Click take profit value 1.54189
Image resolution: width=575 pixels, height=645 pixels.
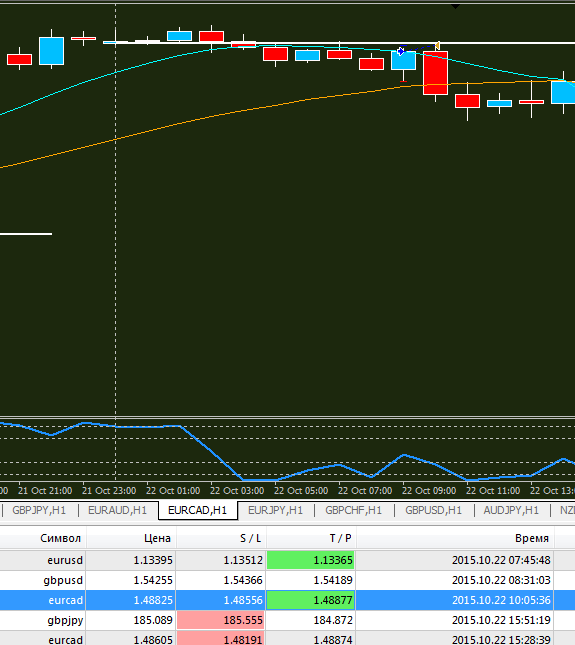(333, 580)
